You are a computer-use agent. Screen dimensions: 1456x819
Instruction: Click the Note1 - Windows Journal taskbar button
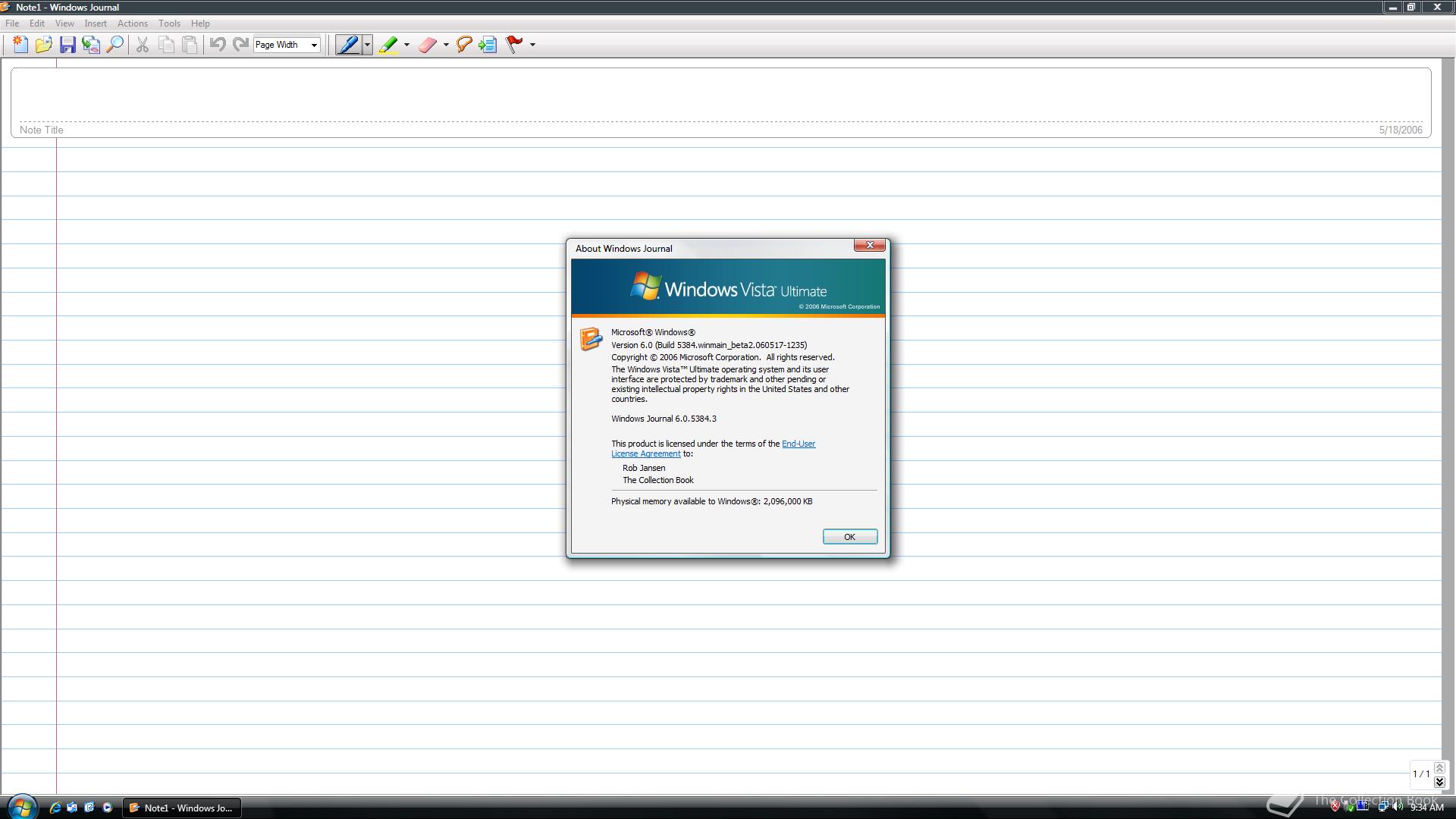pyautogui.click(x=182, y=808)
